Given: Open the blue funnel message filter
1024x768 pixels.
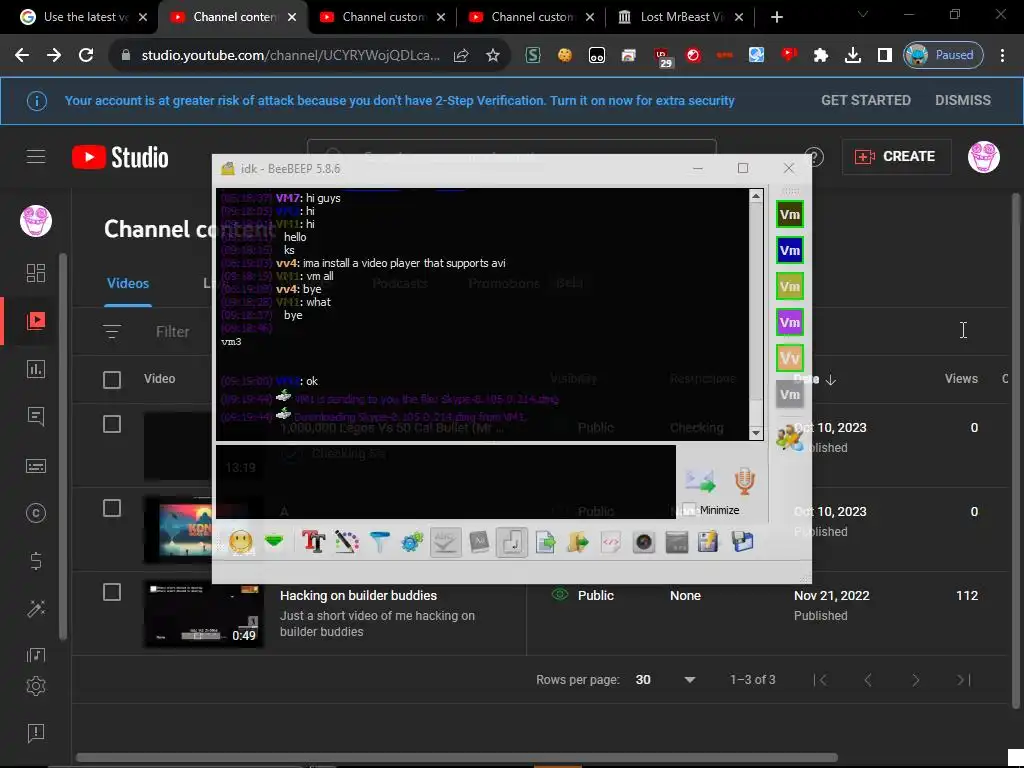Looking at the screenshot, I should pos(379,541).
